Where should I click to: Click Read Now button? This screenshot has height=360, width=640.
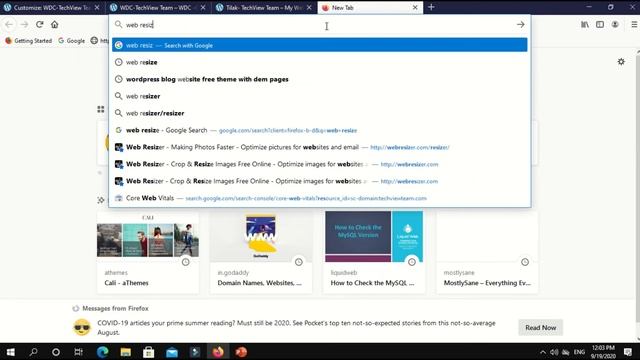(x=540, y=327)
